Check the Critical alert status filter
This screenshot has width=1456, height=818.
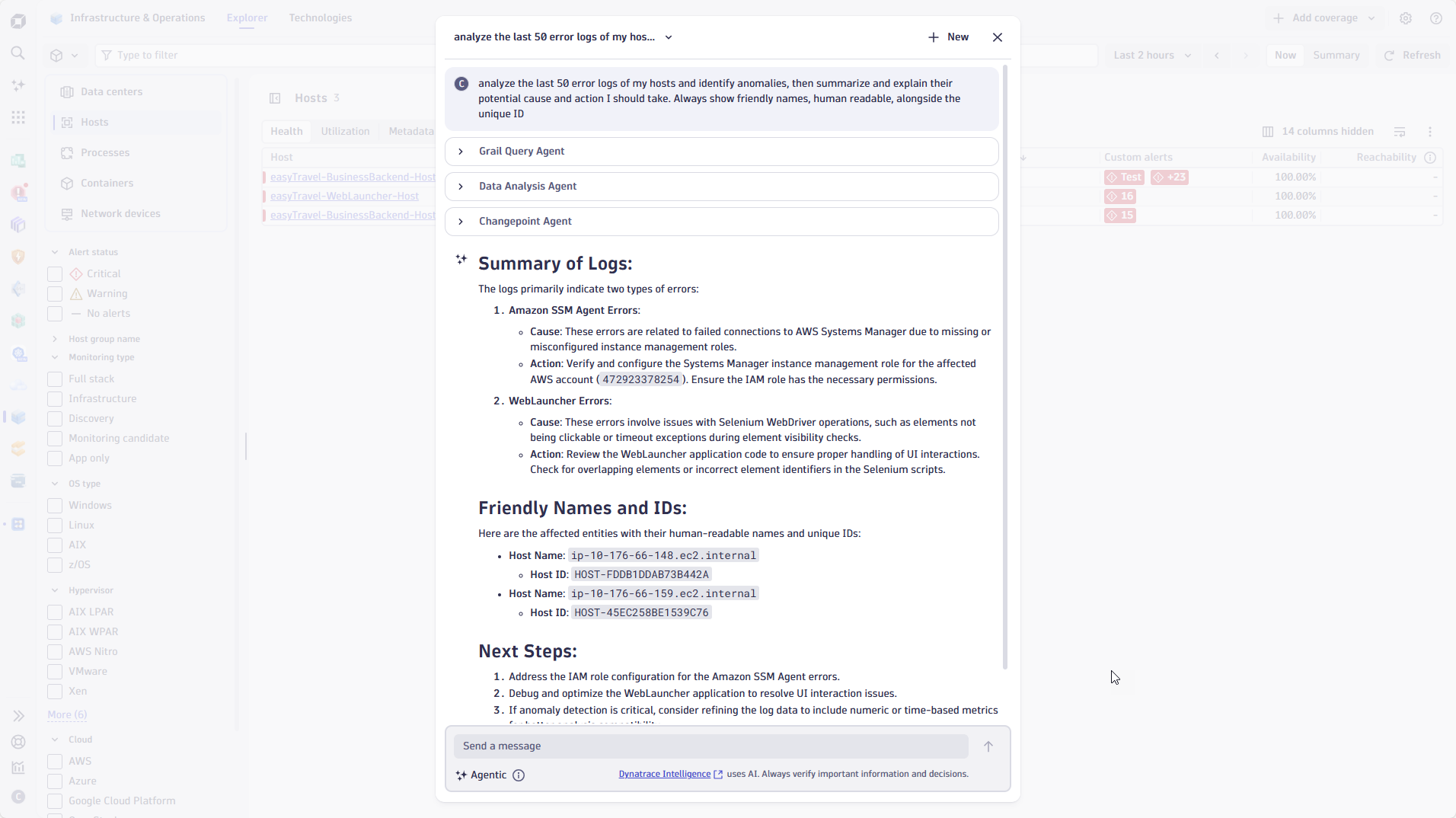point(54,273)
